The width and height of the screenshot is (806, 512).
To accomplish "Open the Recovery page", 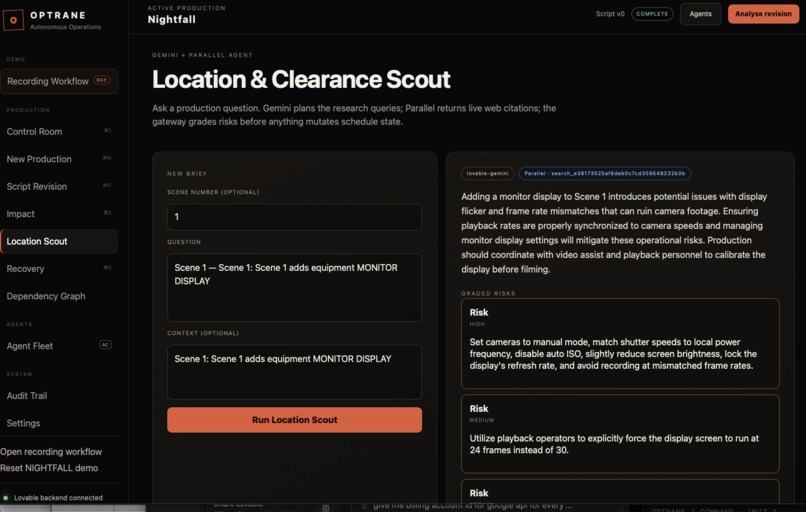I will [x=59, y=268].
